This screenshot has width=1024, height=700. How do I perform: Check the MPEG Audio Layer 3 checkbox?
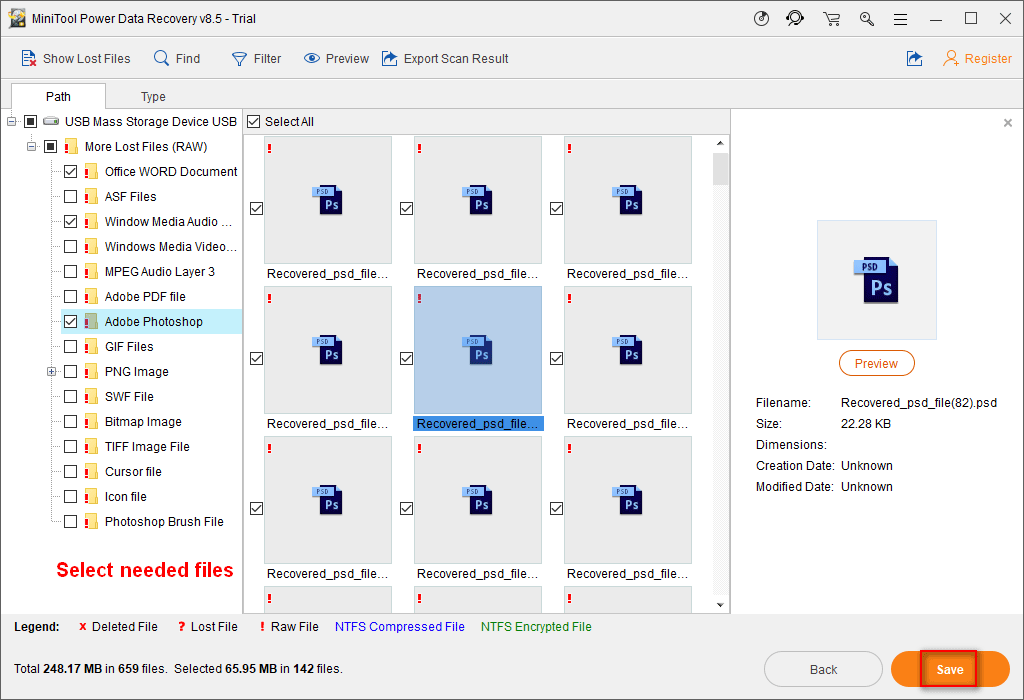click(71, 272)
